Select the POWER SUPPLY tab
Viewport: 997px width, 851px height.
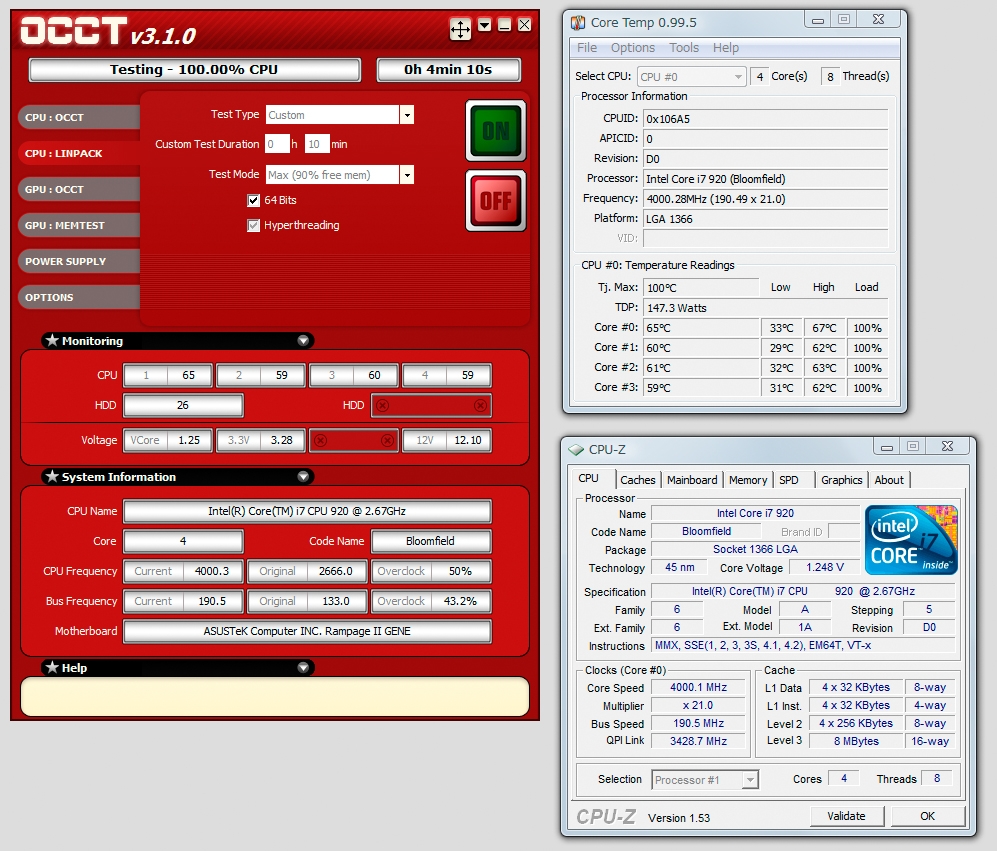[x=79, y=261]
